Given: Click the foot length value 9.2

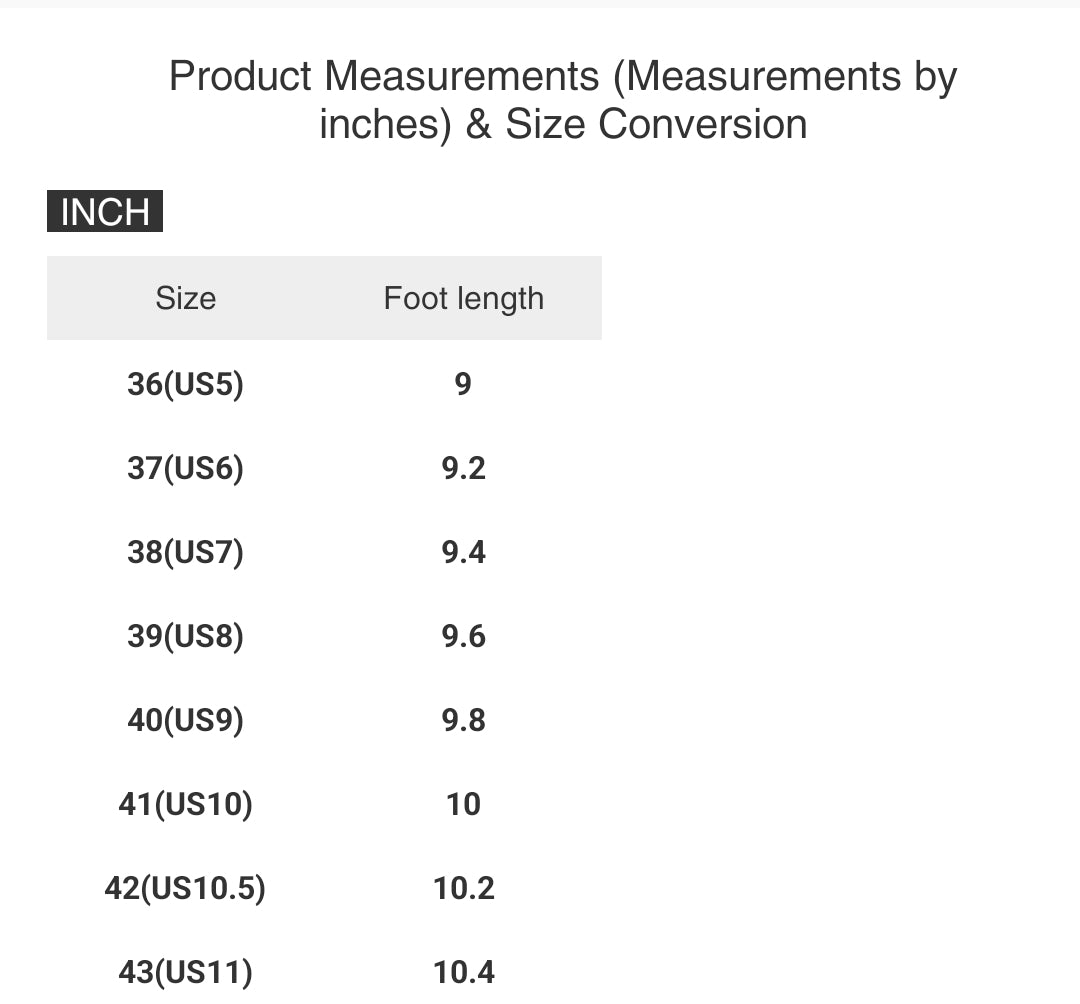Looking at the screenshot, I should [464, 468].
